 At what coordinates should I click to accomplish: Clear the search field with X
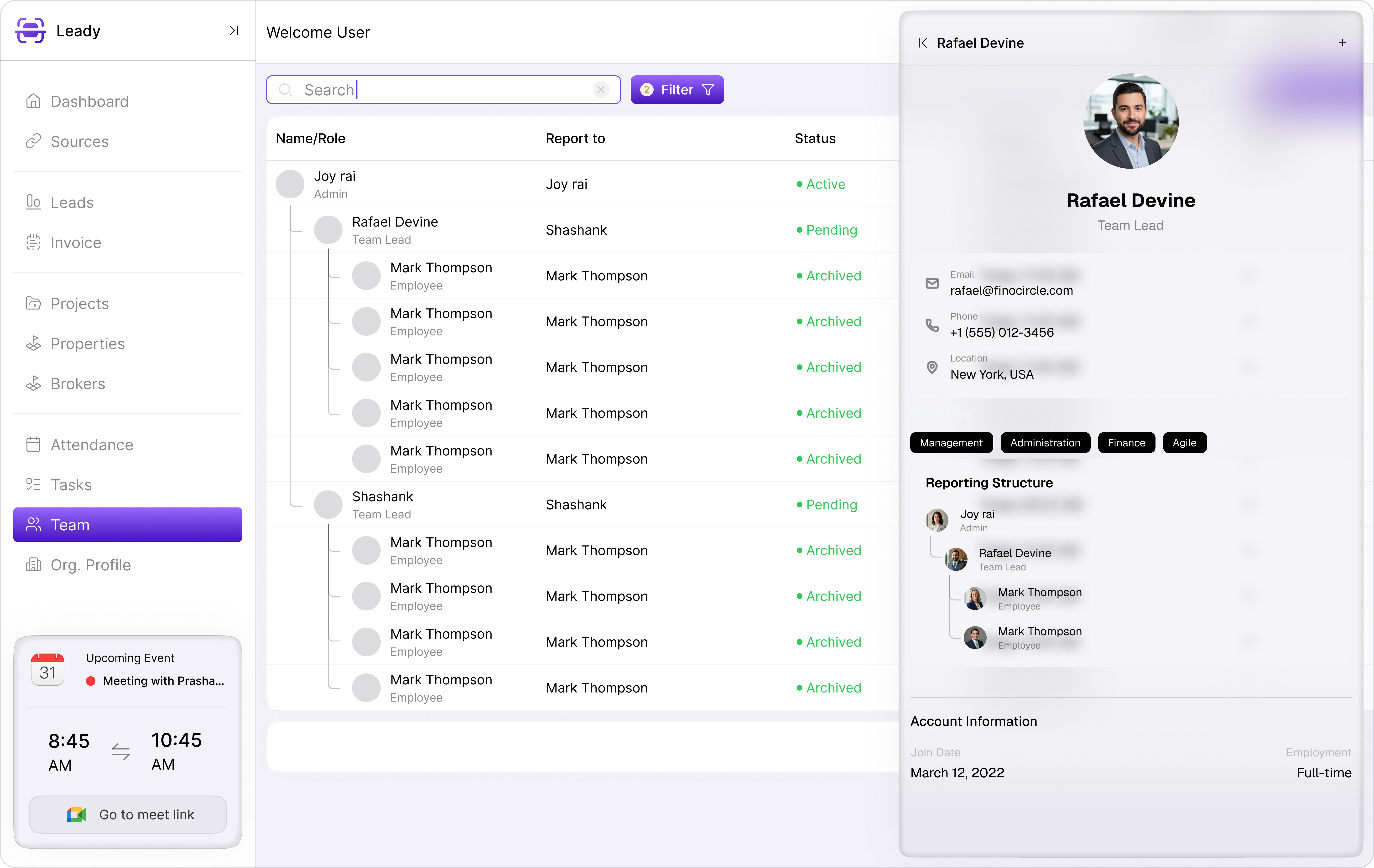(x=601, y=89)
